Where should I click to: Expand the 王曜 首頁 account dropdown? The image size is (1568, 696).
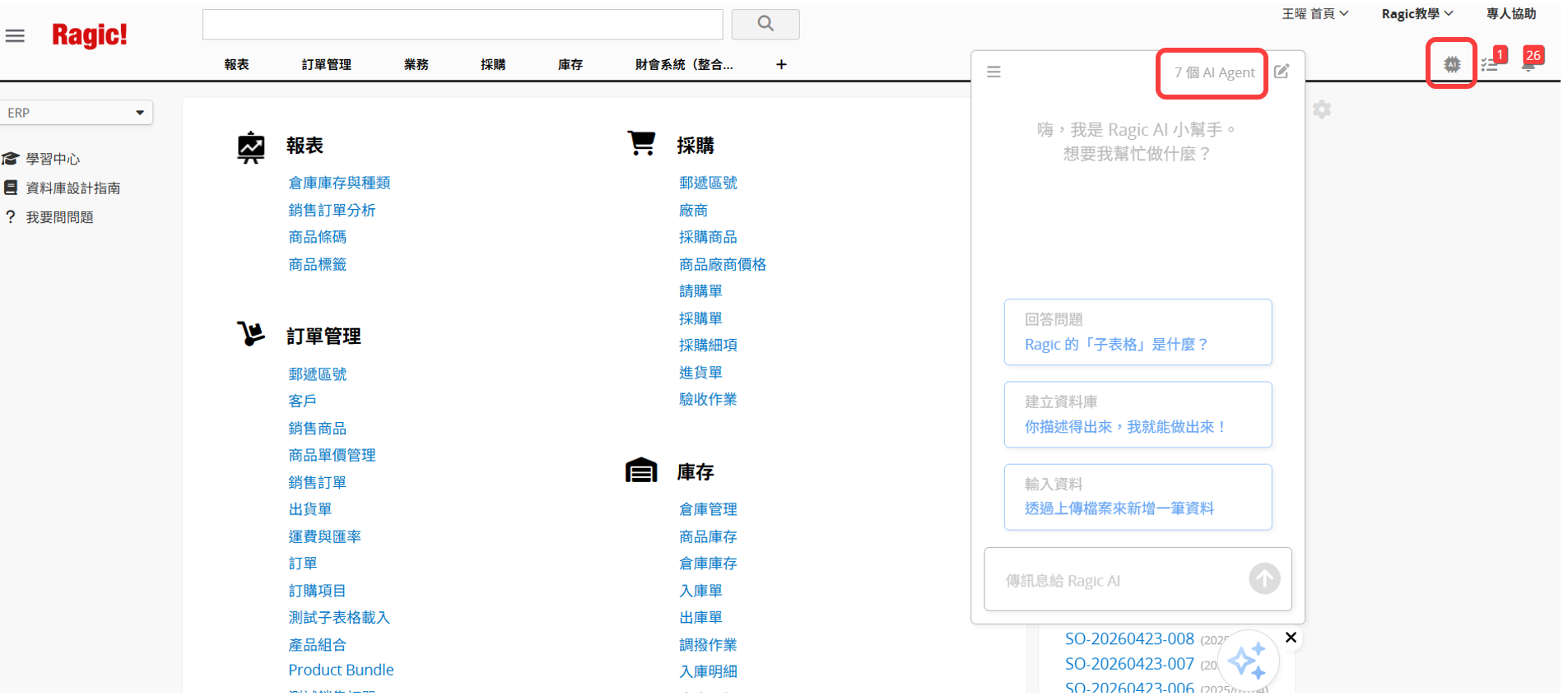click(x=1314, y=13)
